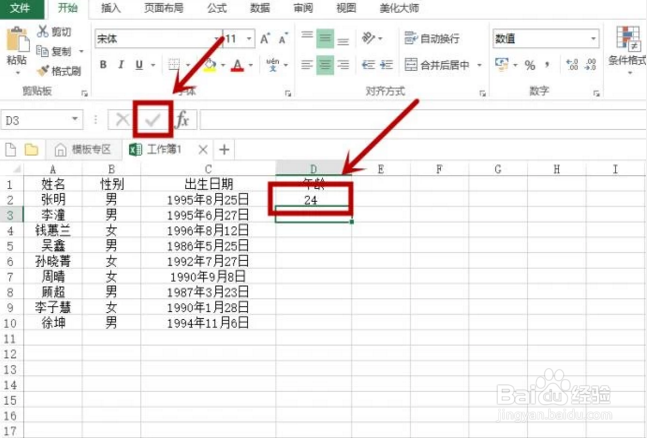Increase cell indent
The image size is (648, 438).
[x=386, y=65]
